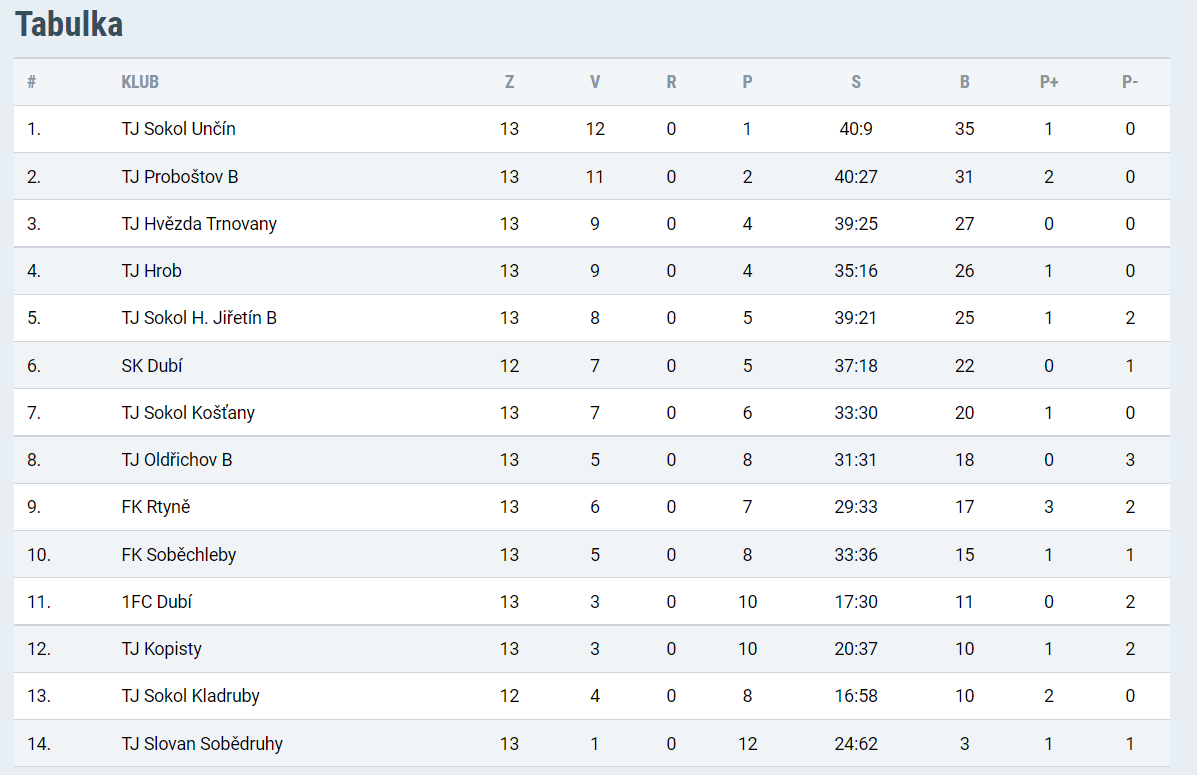Click the S score column header
Viewport: 1197px width, 775px height.
pyautogui.click(x=856, y=82)
